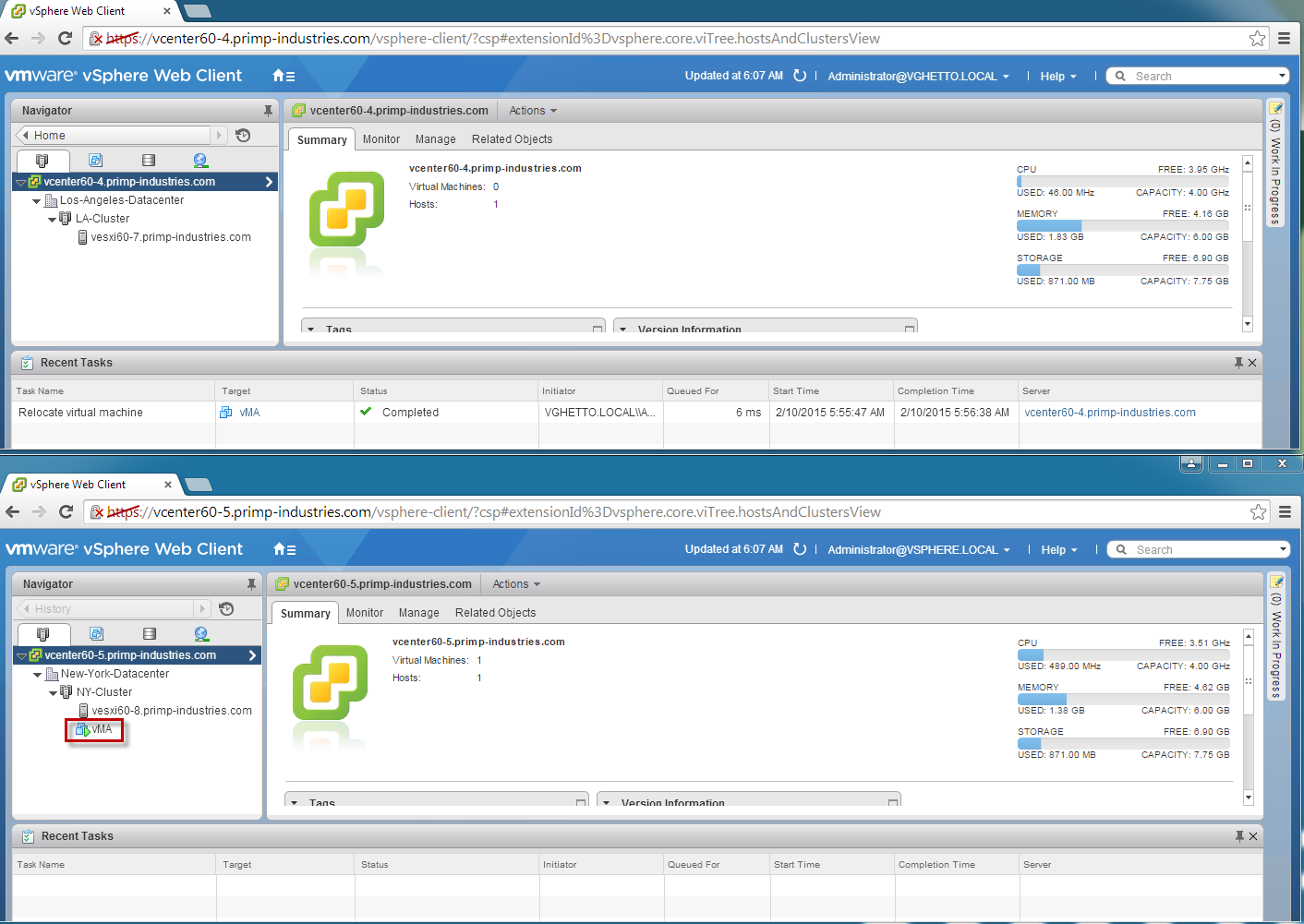Collapse the New-York-Datacenter tree node arrow
Screen dimensions: 1304x924
tap(37, 675)
